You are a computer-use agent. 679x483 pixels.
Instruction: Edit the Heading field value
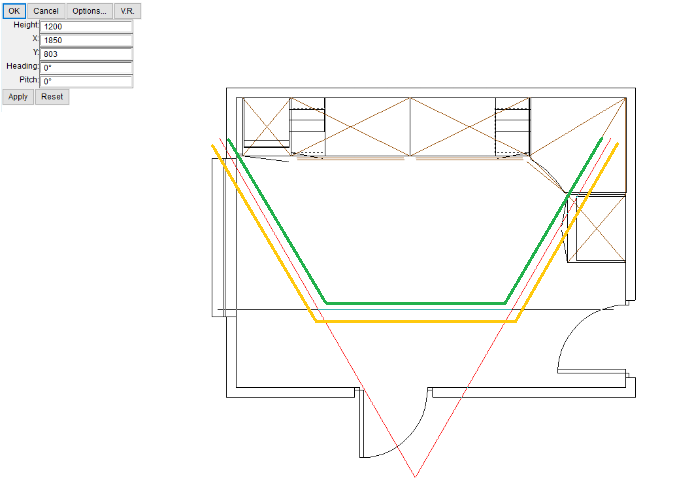click(86, 68)
